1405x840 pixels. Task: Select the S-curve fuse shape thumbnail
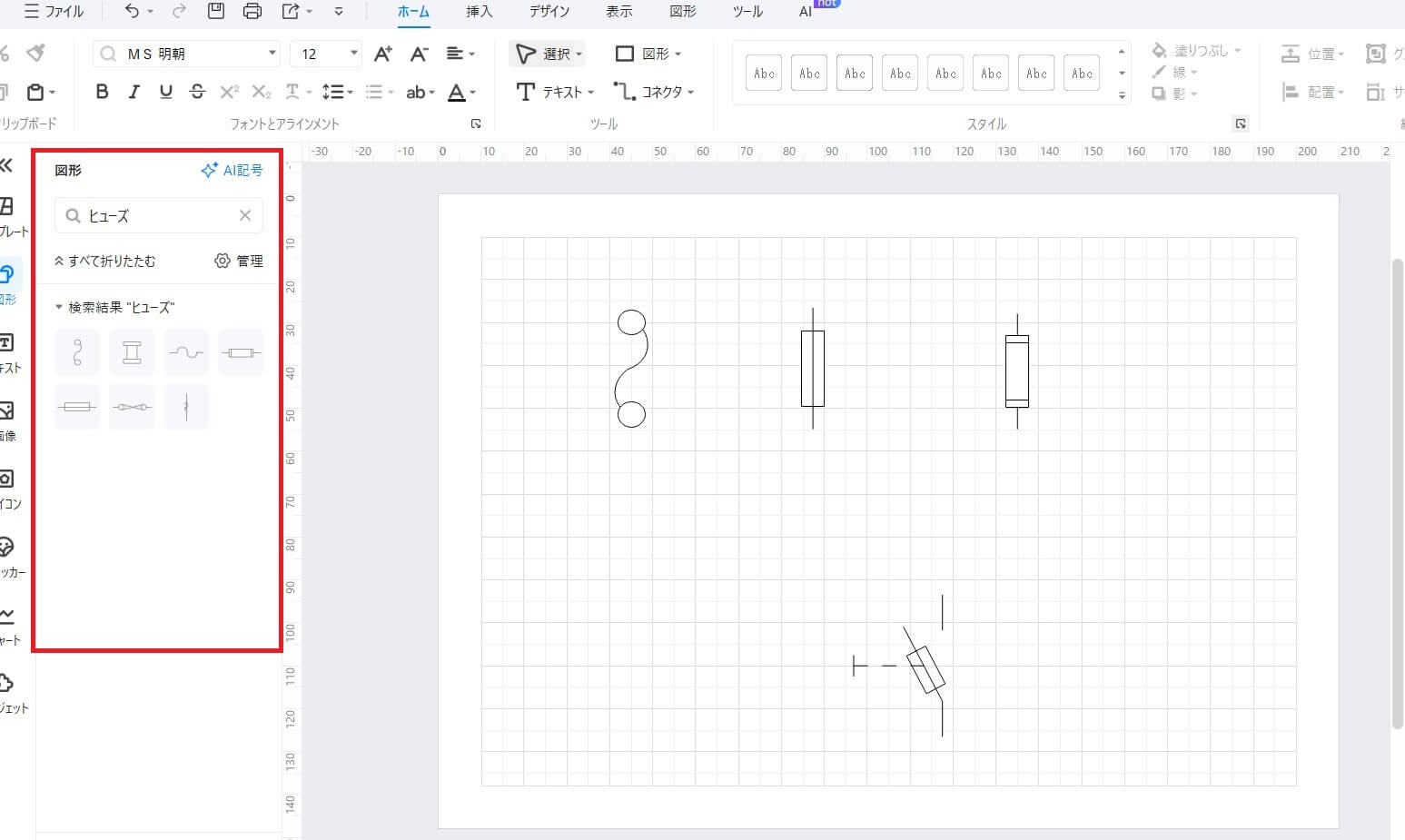[77, 352]
